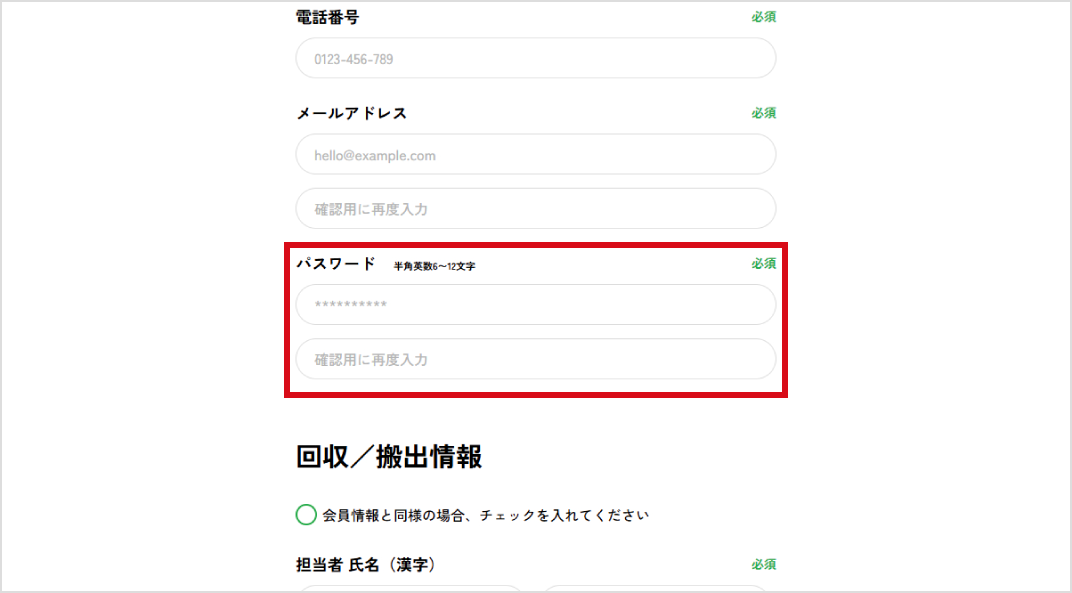
Task: Click the 半角英数6〜12文字 password hint
Action: pos(434,266)
